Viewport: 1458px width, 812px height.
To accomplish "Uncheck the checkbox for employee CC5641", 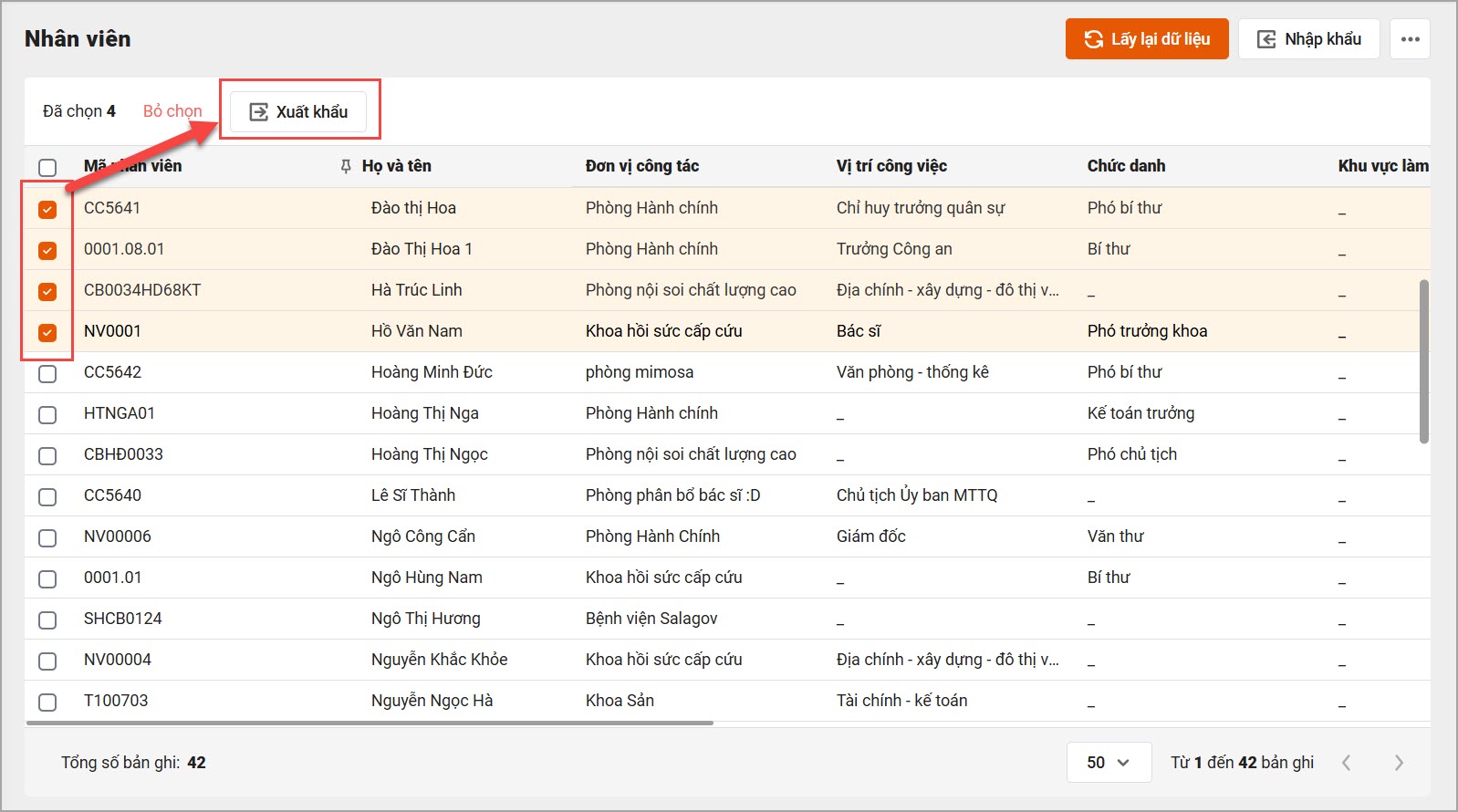I will [47, 209].
